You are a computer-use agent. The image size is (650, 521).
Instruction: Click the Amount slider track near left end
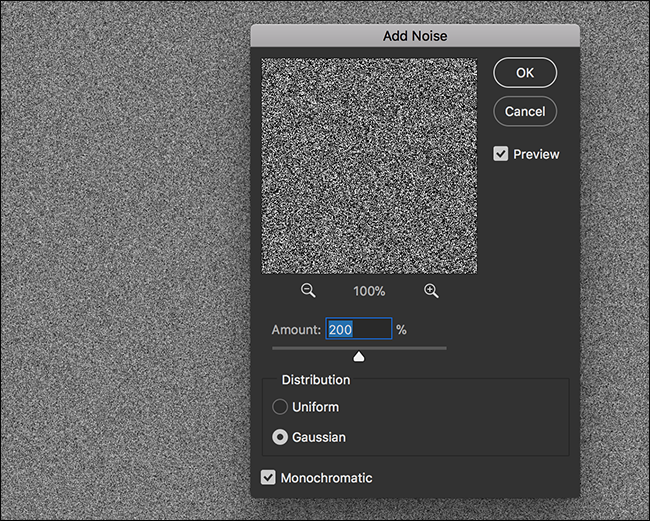[x=284, y=348]
